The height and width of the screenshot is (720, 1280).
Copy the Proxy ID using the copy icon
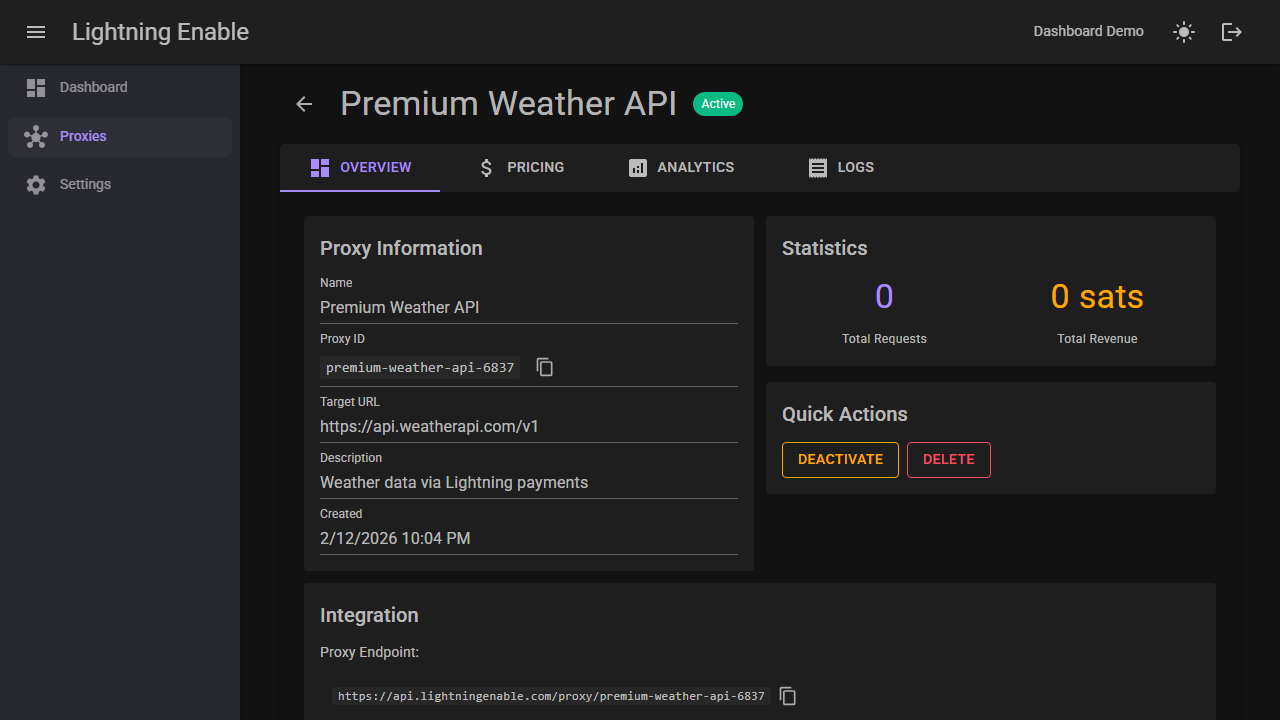tap(544, 367)
